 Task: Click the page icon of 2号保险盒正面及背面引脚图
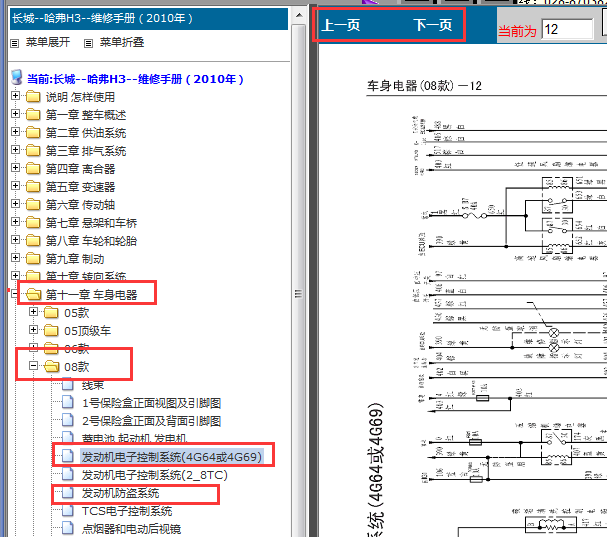pos(68,420)
